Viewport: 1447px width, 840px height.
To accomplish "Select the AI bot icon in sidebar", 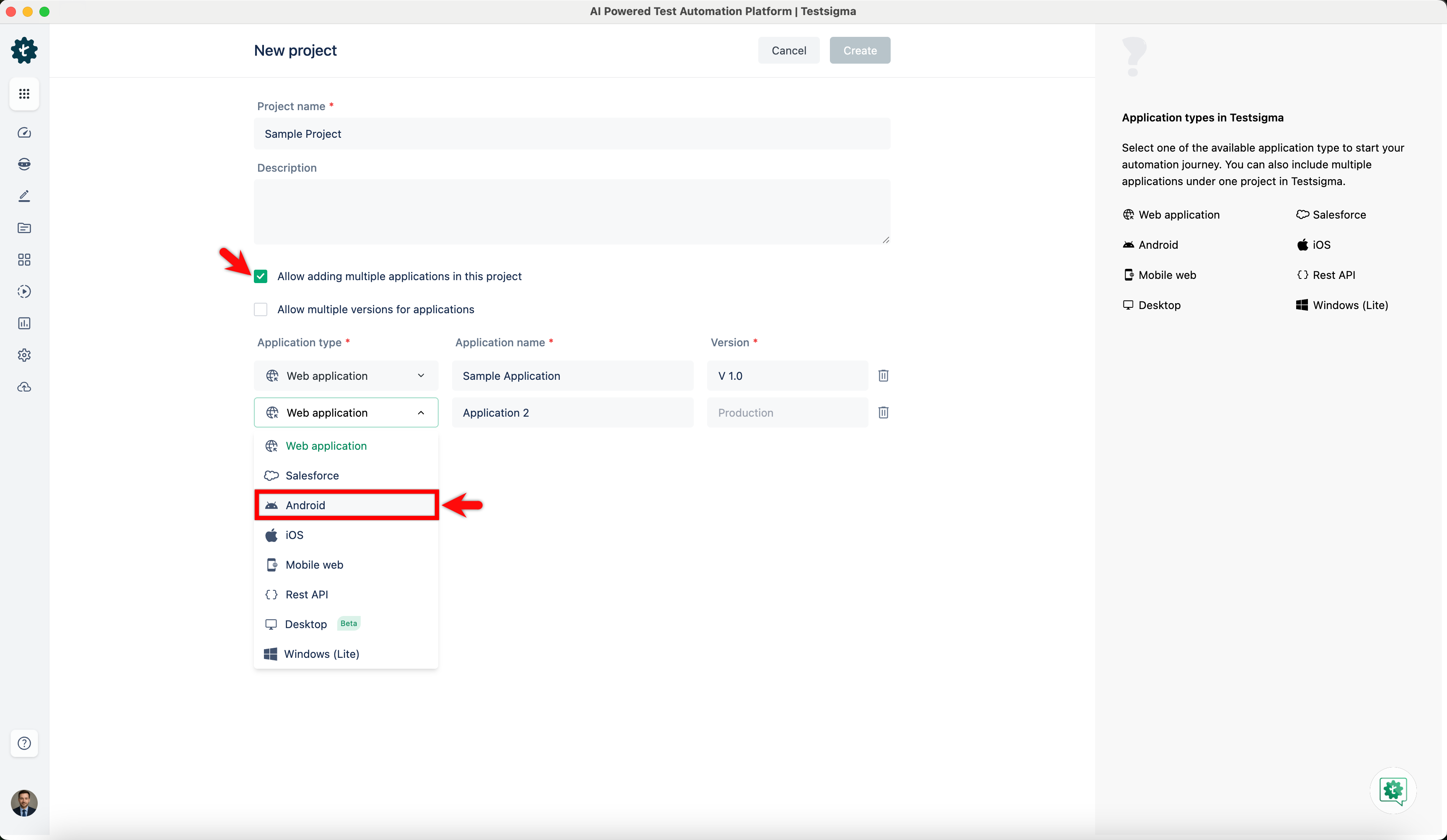I will point(24,164).
